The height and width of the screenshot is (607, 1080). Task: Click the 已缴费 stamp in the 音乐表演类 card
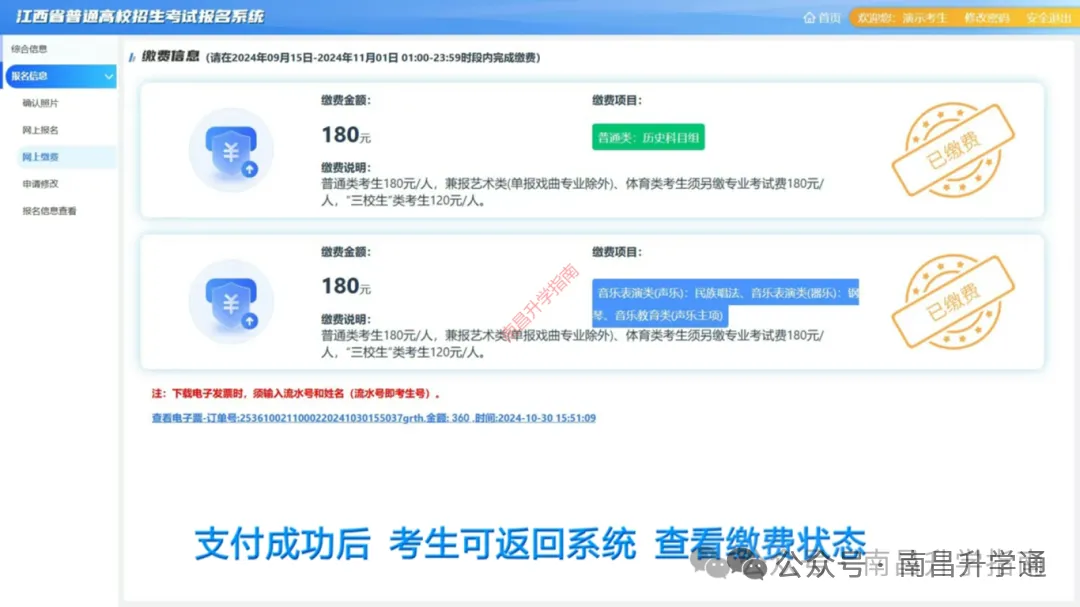[x=953, y=302]
